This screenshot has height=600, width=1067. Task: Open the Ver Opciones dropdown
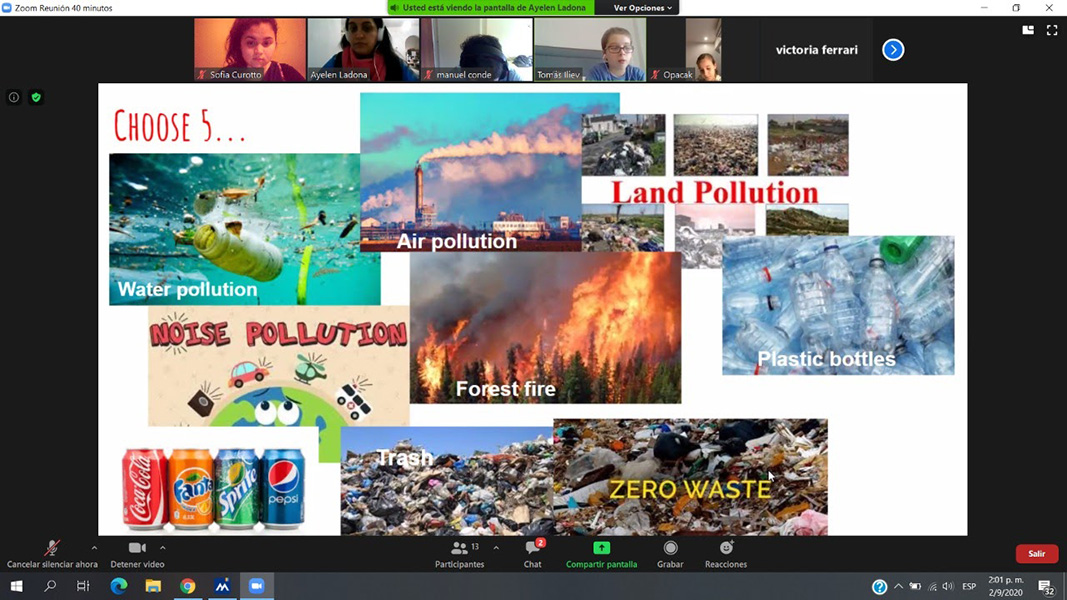click(642, 8)
